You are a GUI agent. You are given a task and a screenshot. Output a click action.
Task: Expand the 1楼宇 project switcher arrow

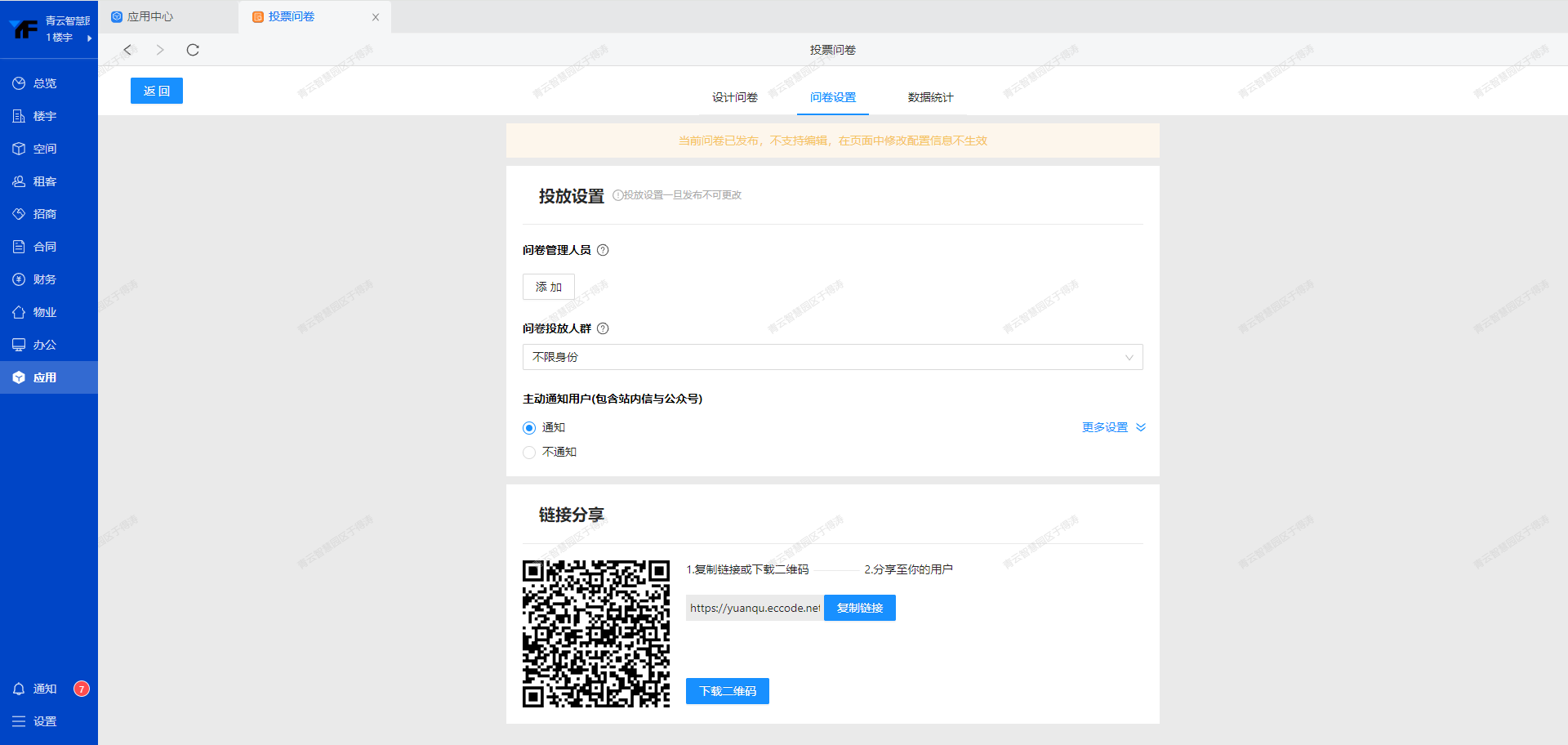coord(89,38)
